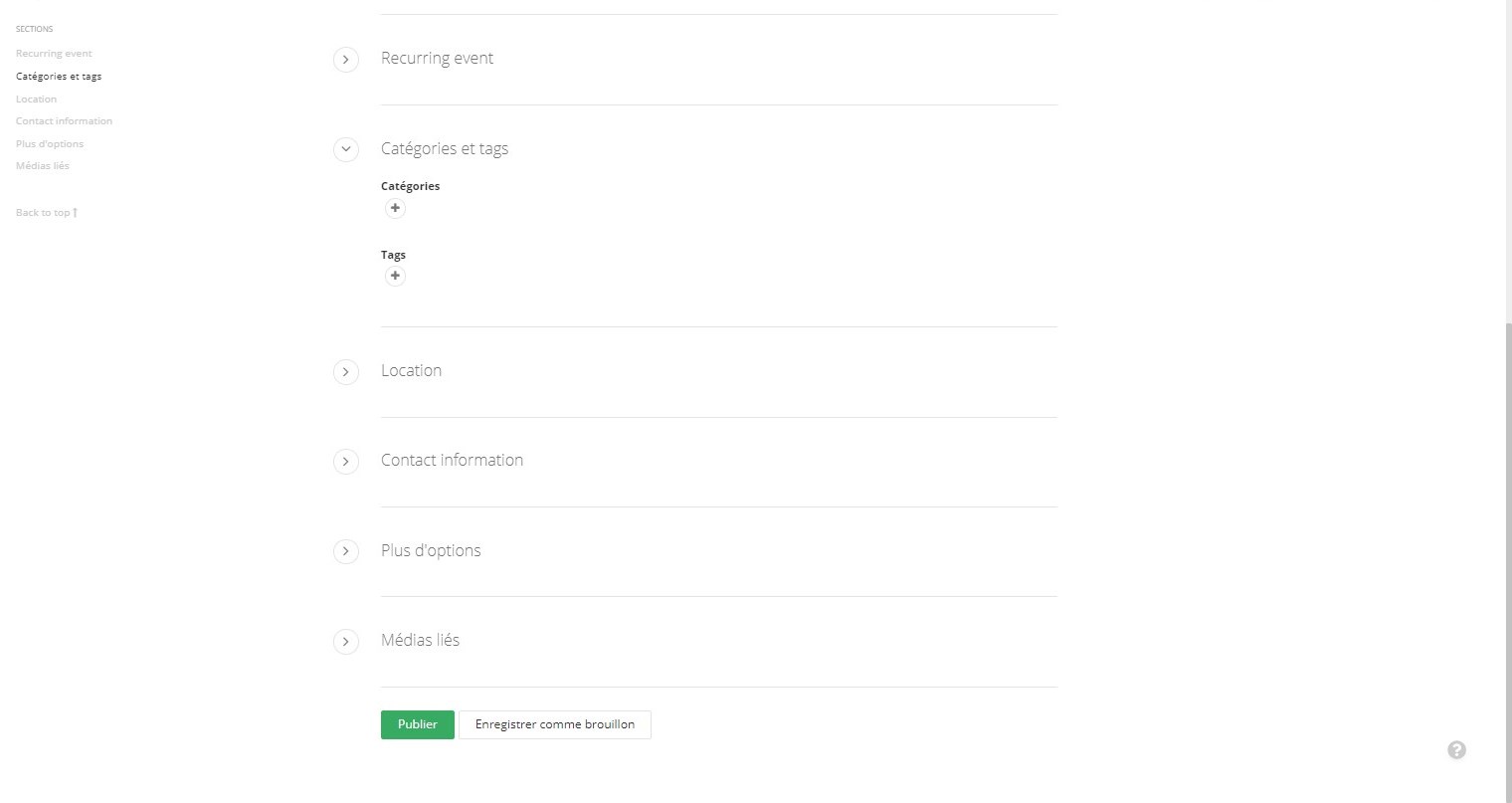Screen dimensions: 1512x803
Task: Go to Location in sections sidebar
Action: 36,100
